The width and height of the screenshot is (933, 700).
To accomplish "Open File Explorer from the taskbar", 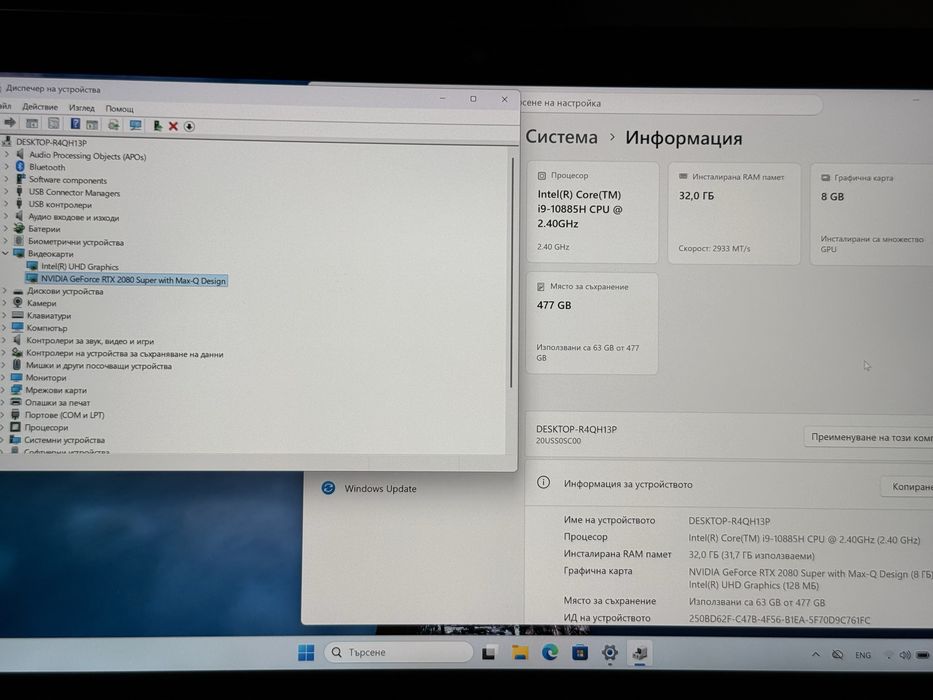I will coord(519,653).
